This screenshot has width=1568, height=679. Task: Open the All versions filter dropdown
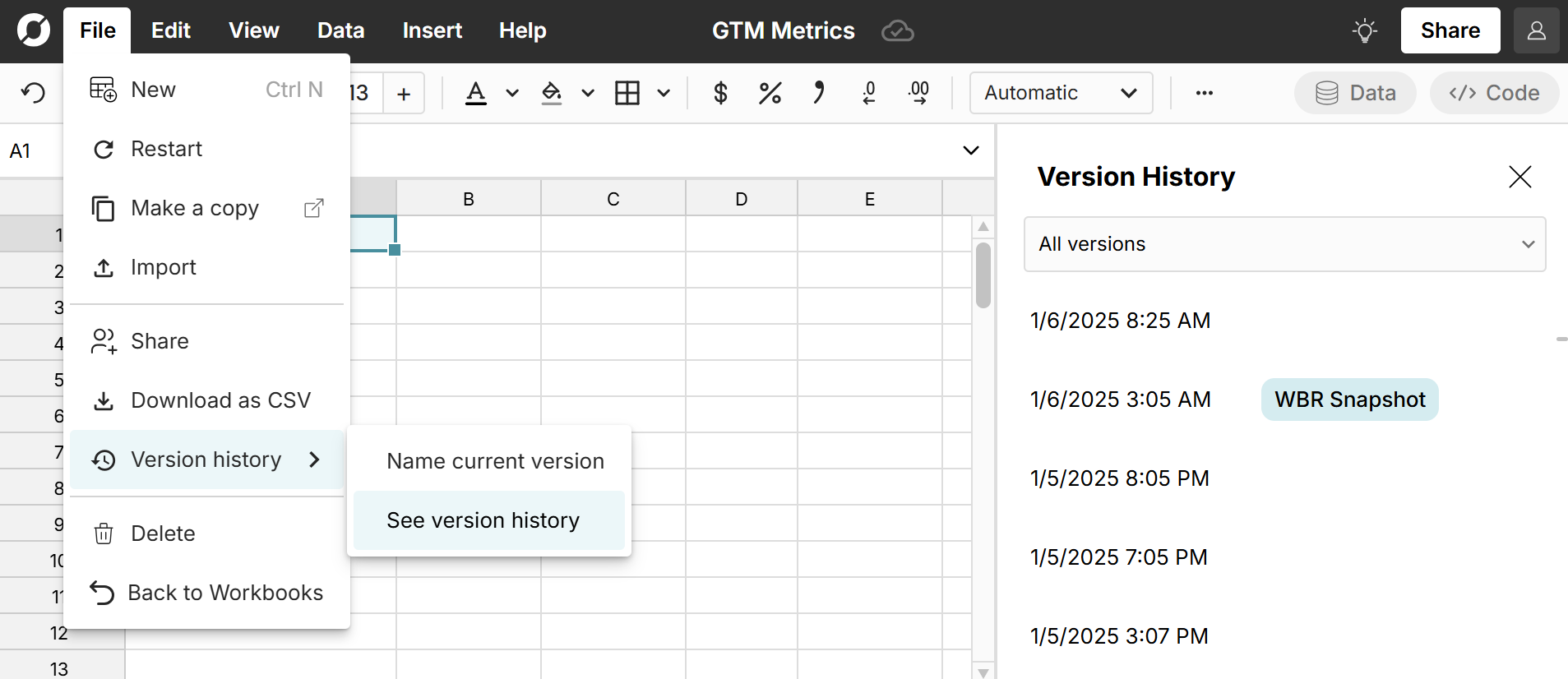click(1284, 244)
